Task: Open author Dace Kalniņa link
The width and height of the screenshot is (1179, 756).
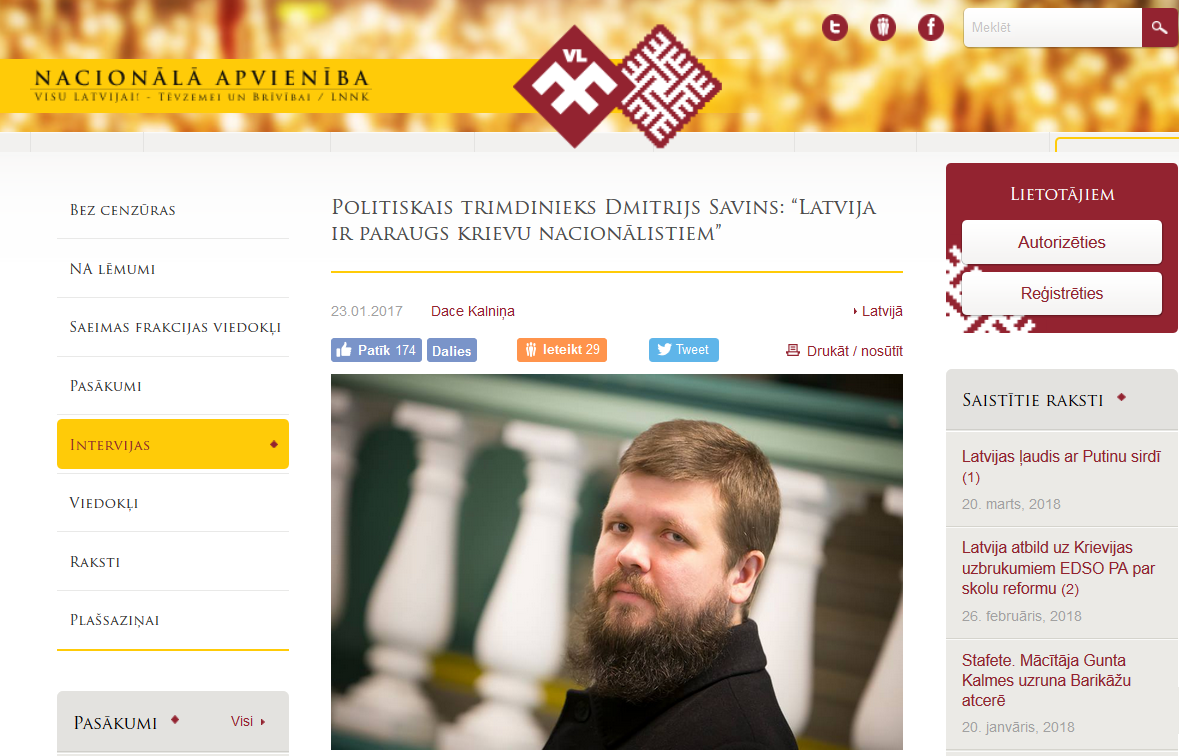Action: click(x=472, y=311)
